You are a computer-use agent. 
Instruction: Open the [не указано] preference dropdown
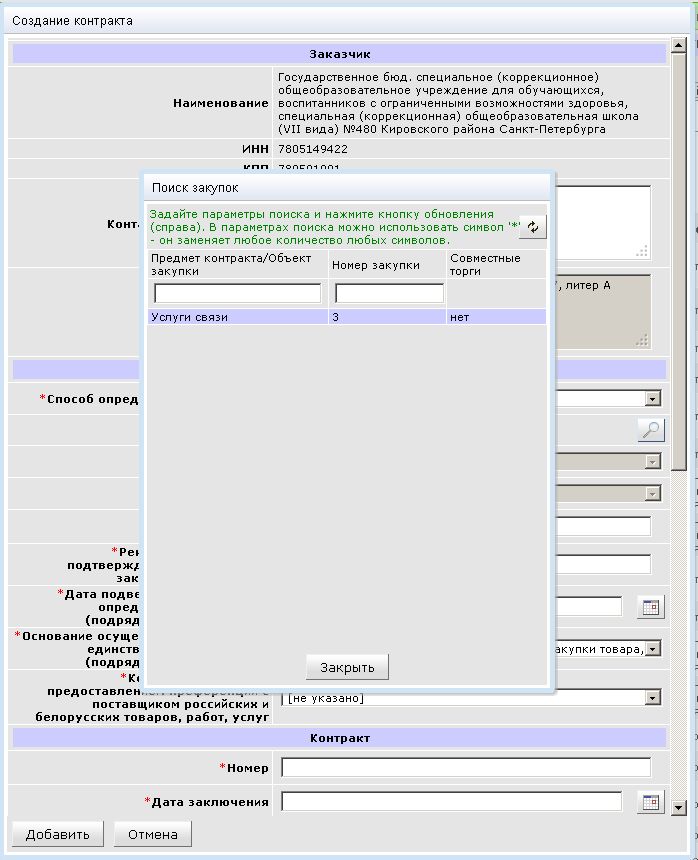[x=470, y=698]
